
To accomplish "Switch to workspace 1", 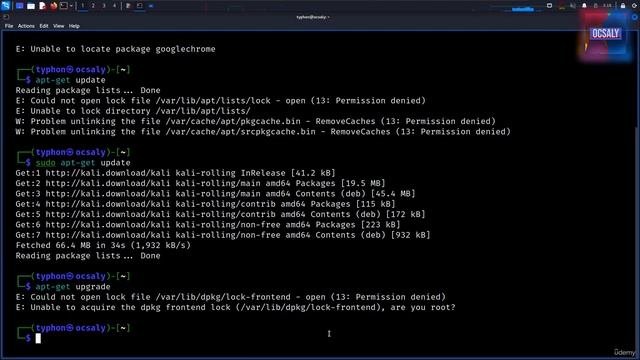I will pos(82,6).
